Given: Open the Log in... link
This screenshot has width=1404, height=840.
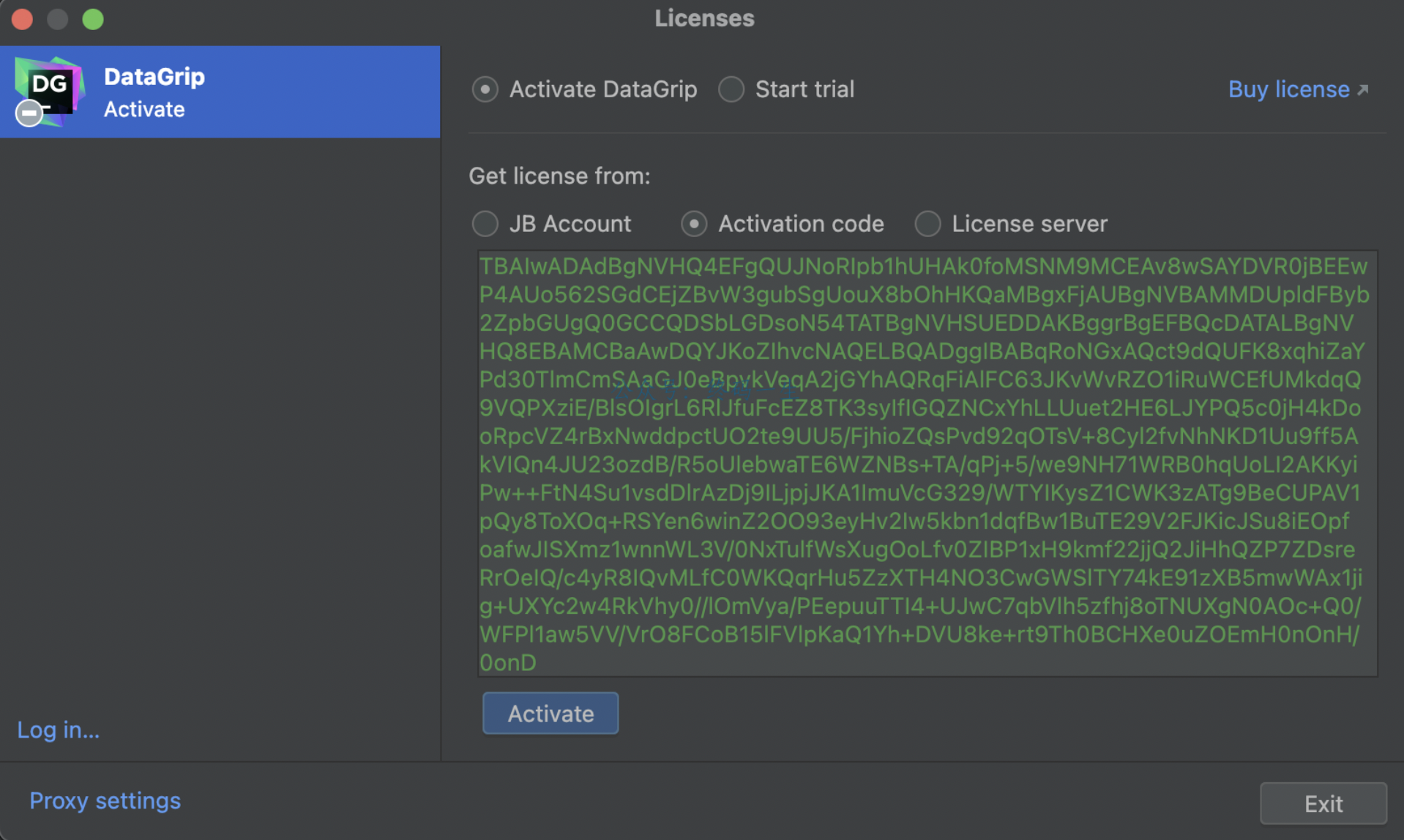Looking at the screenshot, I should [x=59, y=730].
